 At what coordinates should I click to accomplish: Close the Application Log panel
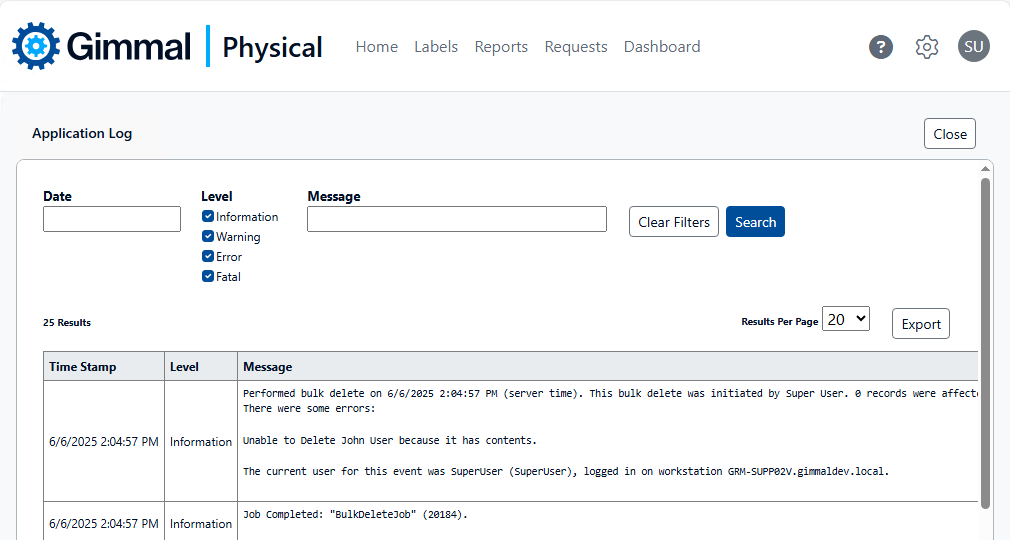(949, 133)
